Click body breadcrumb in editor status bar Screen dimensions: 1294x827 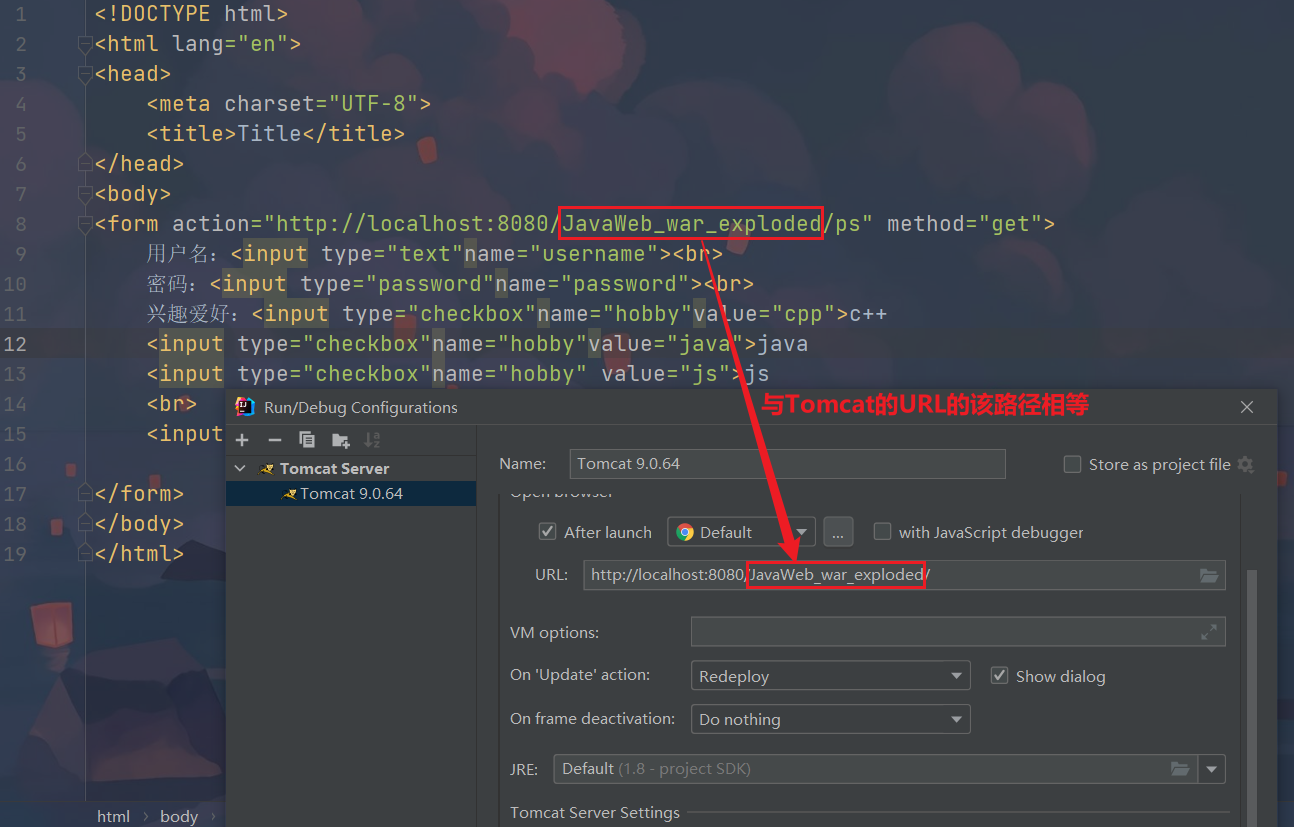[x=179, y=816]
